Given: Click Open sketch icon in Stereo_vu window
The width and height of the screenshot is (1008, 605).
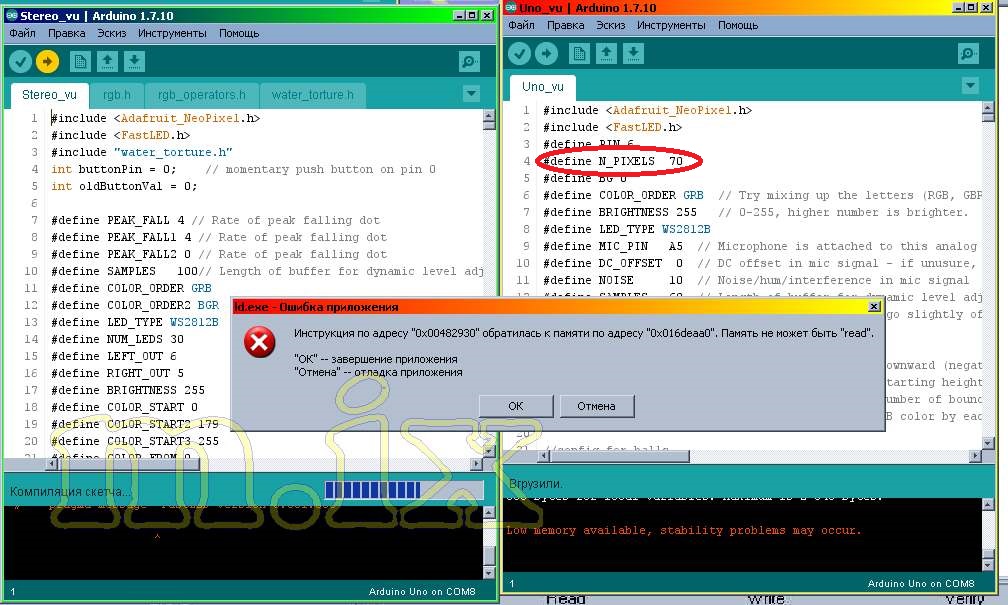Looking at the screenshot, I should (x=107, y=62).
